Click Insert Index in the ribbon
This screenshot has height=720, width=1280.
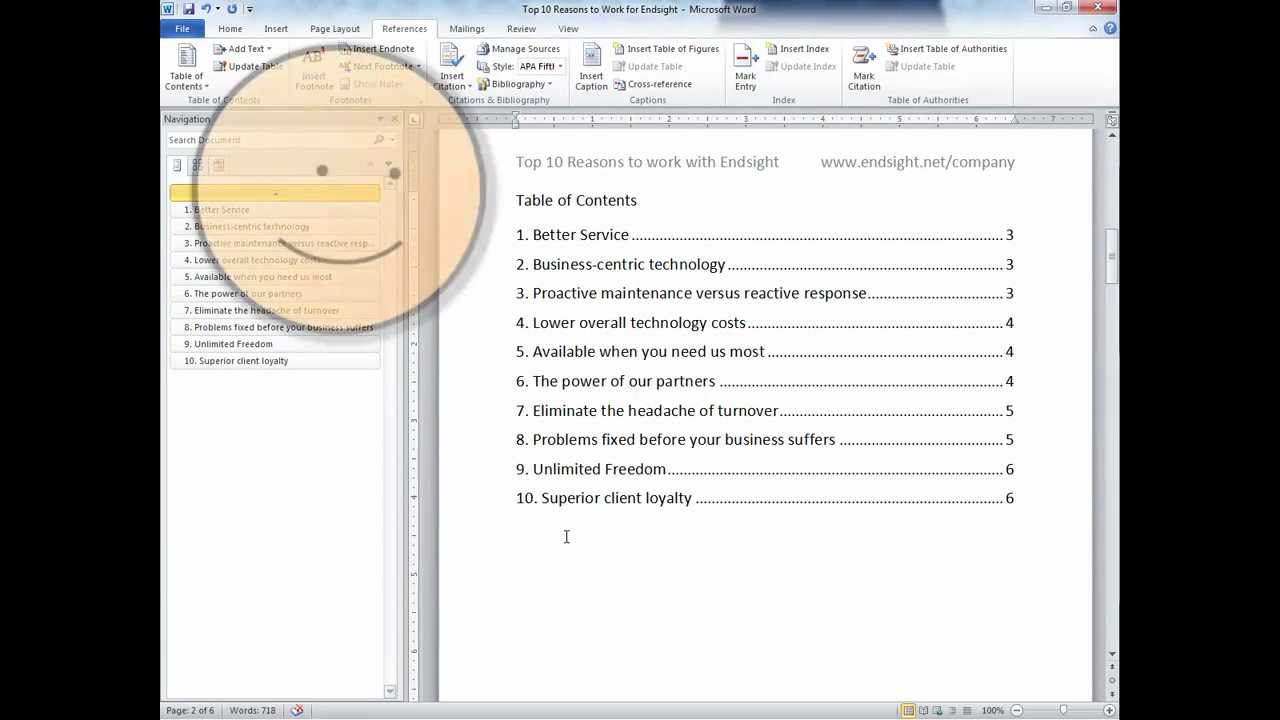click(x=797, y=49)
